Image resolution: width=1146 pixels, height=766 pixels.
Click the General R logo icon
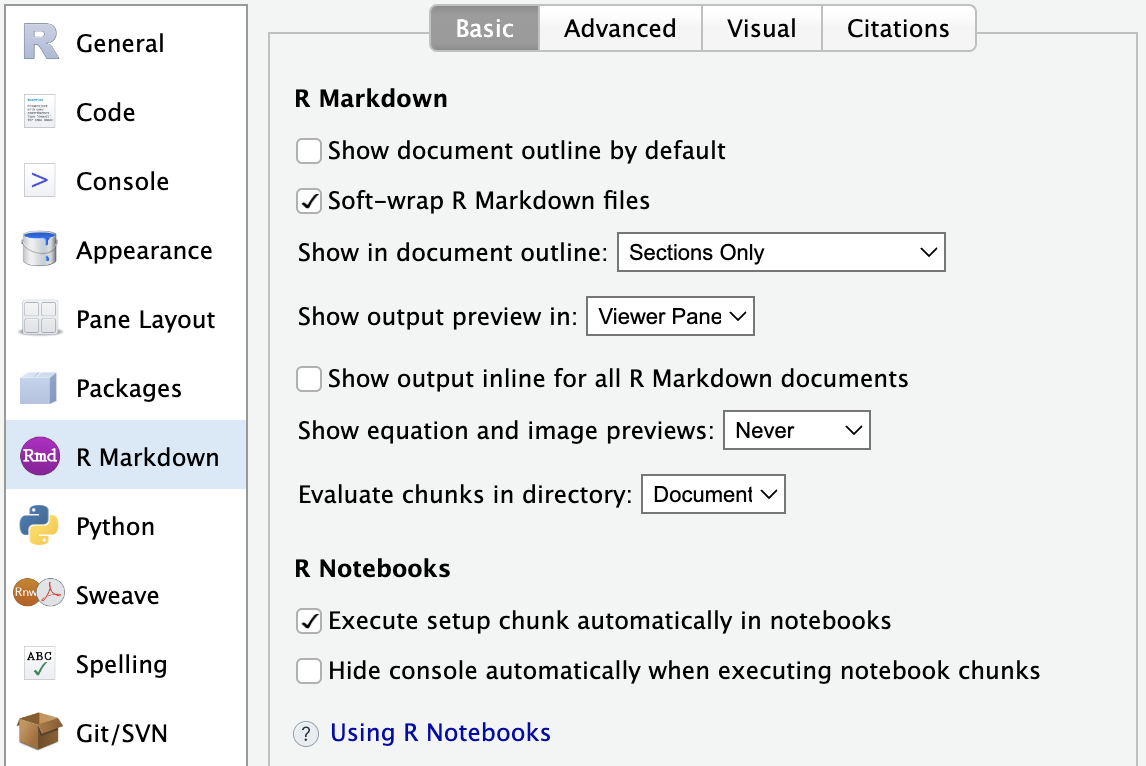pyautogui.click(x=40, y=42)
